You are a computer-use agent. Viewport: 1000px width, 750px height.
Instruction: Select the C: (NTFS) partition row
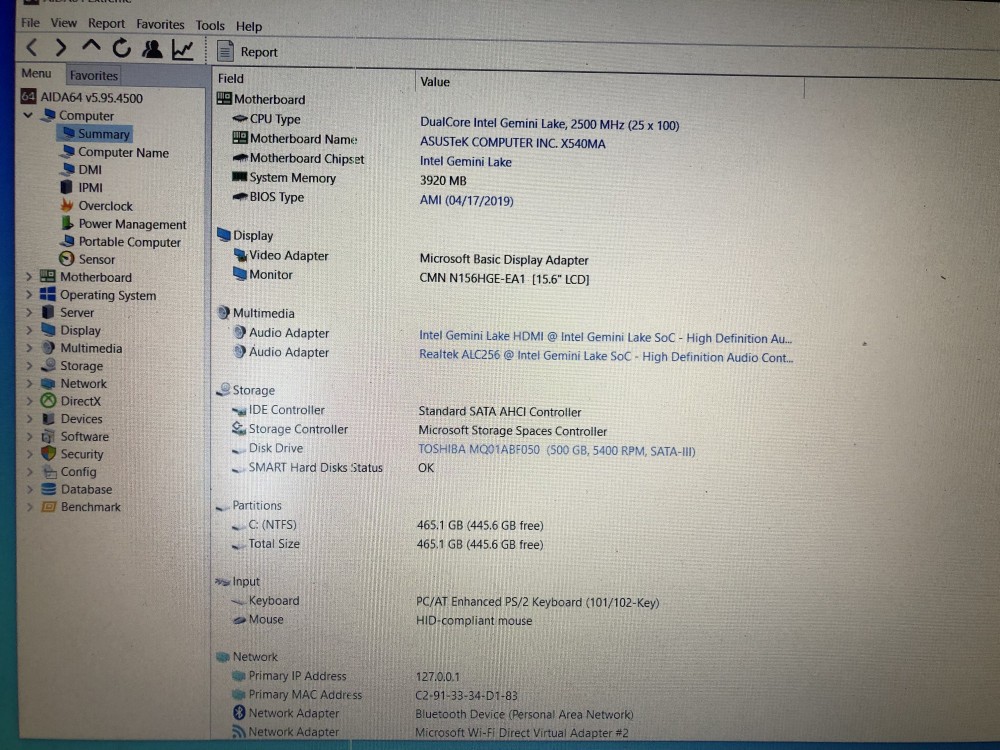[387, 525]
